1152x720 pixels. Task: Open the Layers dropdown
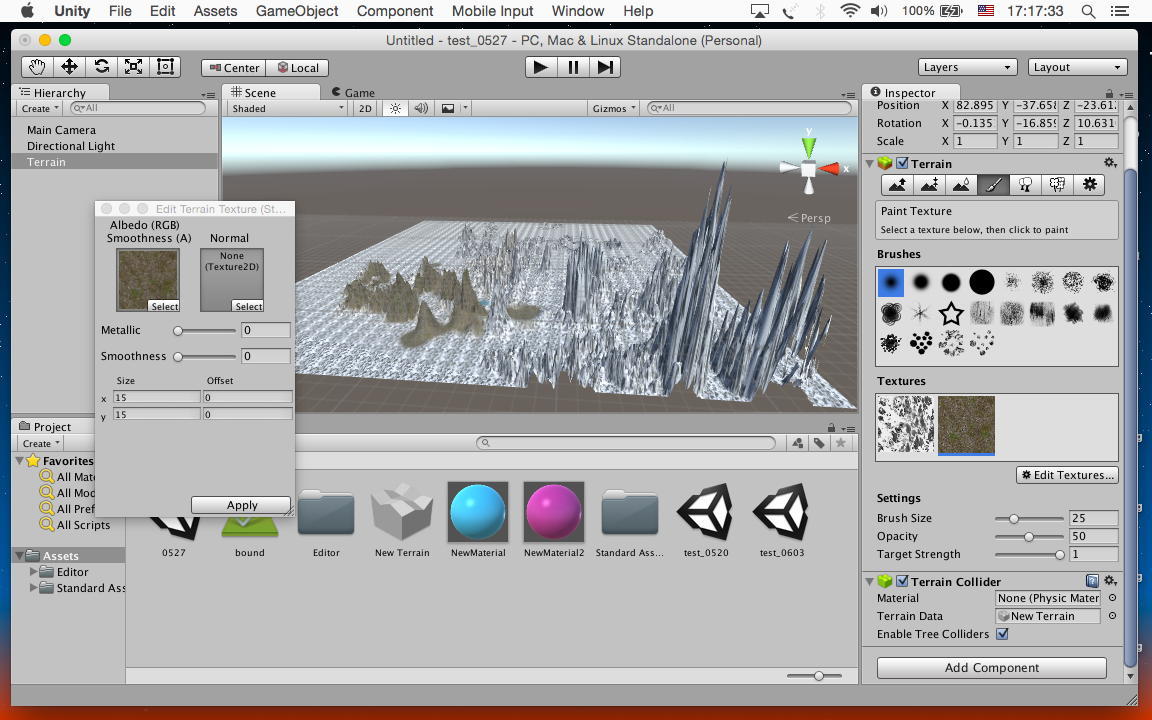[x=967, y=67]
